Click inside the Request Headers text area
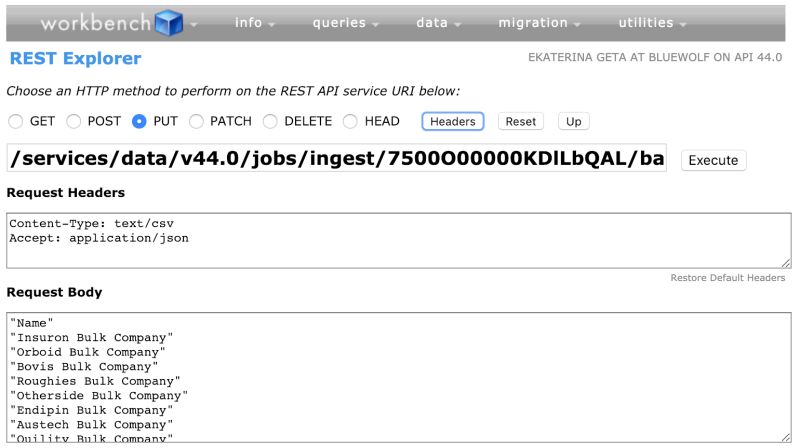The height and width of the screenshot is (448, 800). coord(398,240)
